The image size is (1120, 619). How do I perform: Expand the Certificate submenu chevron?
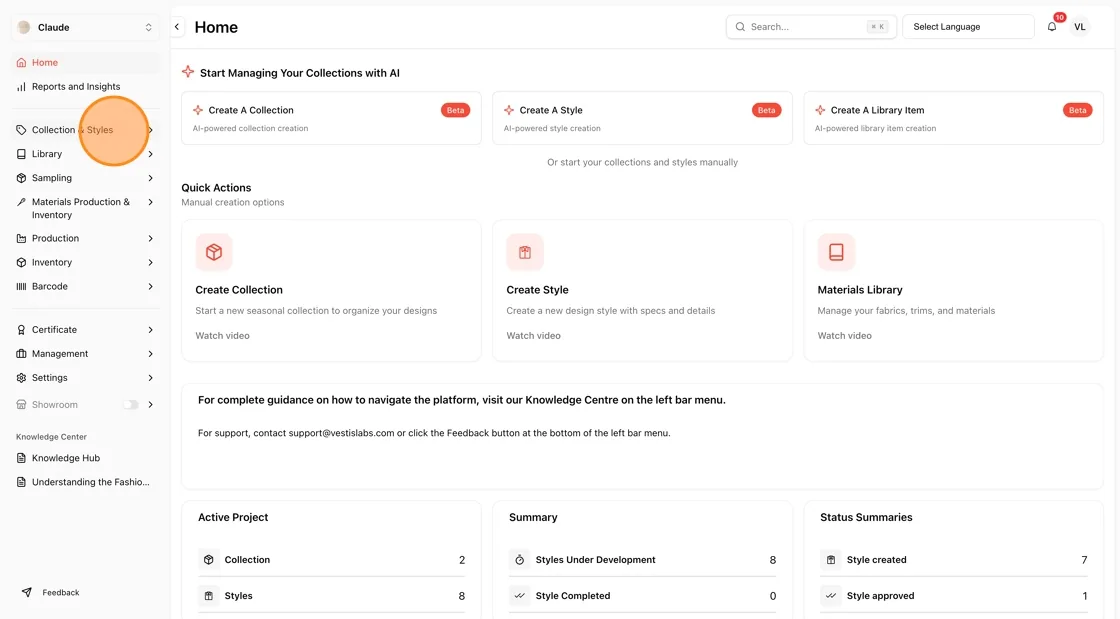point(151,330)
